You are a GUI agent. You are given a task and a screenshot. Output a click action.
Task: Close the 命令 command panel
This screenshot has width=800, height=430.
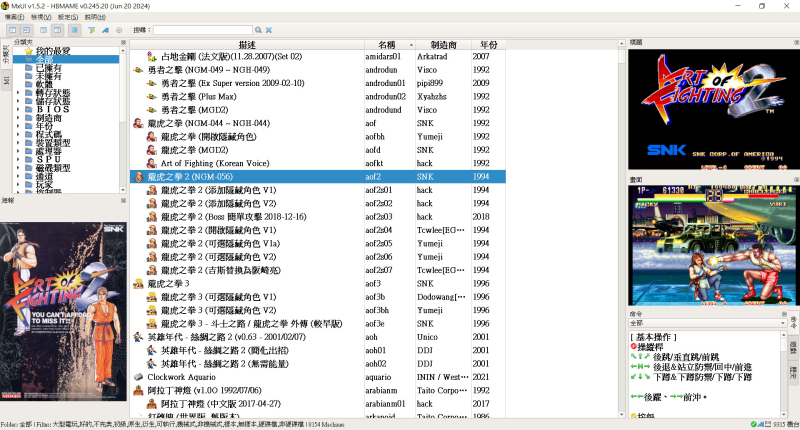(x=784, y=314)
